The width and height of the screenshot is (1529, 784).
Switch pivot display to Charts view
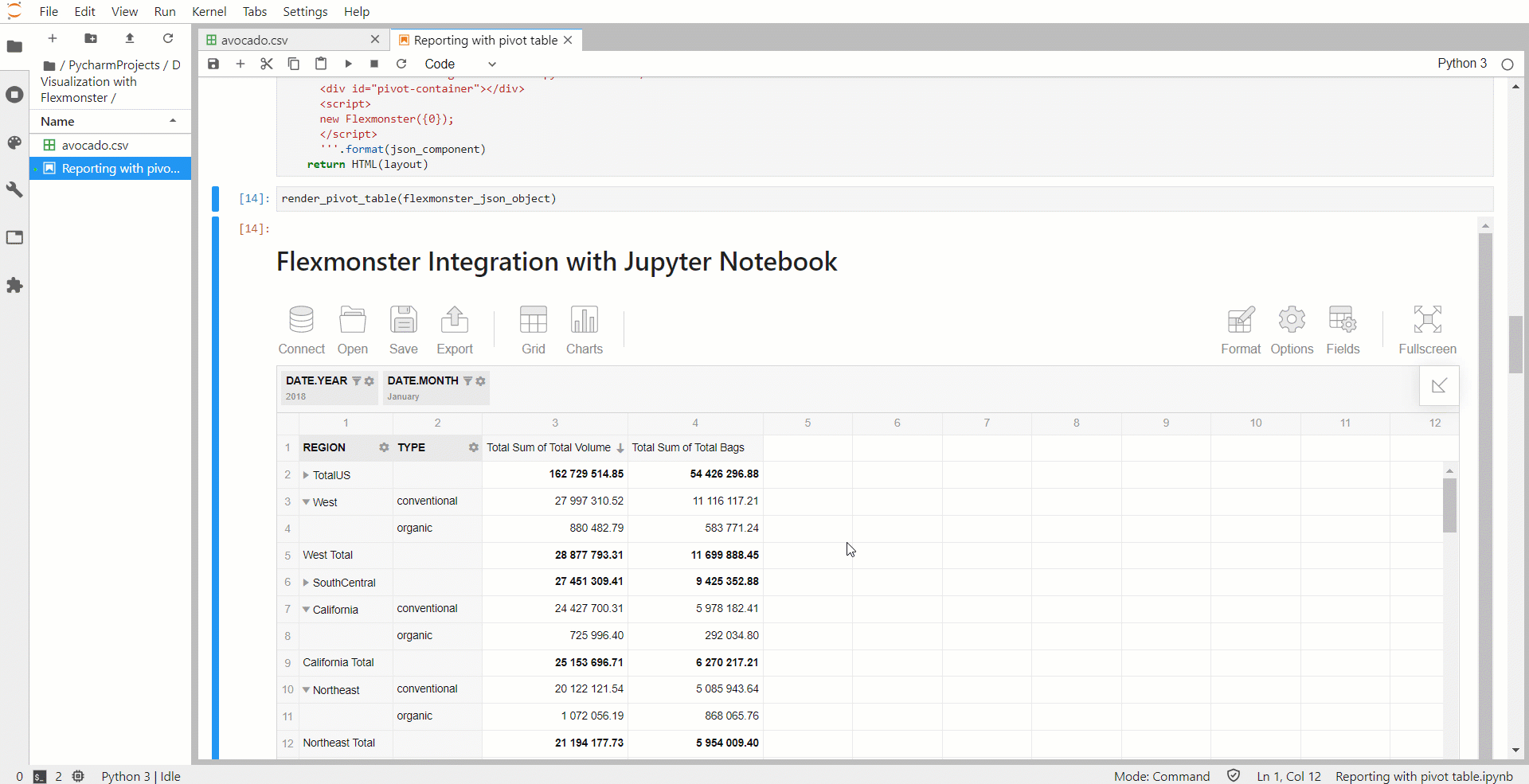[585, 329]
